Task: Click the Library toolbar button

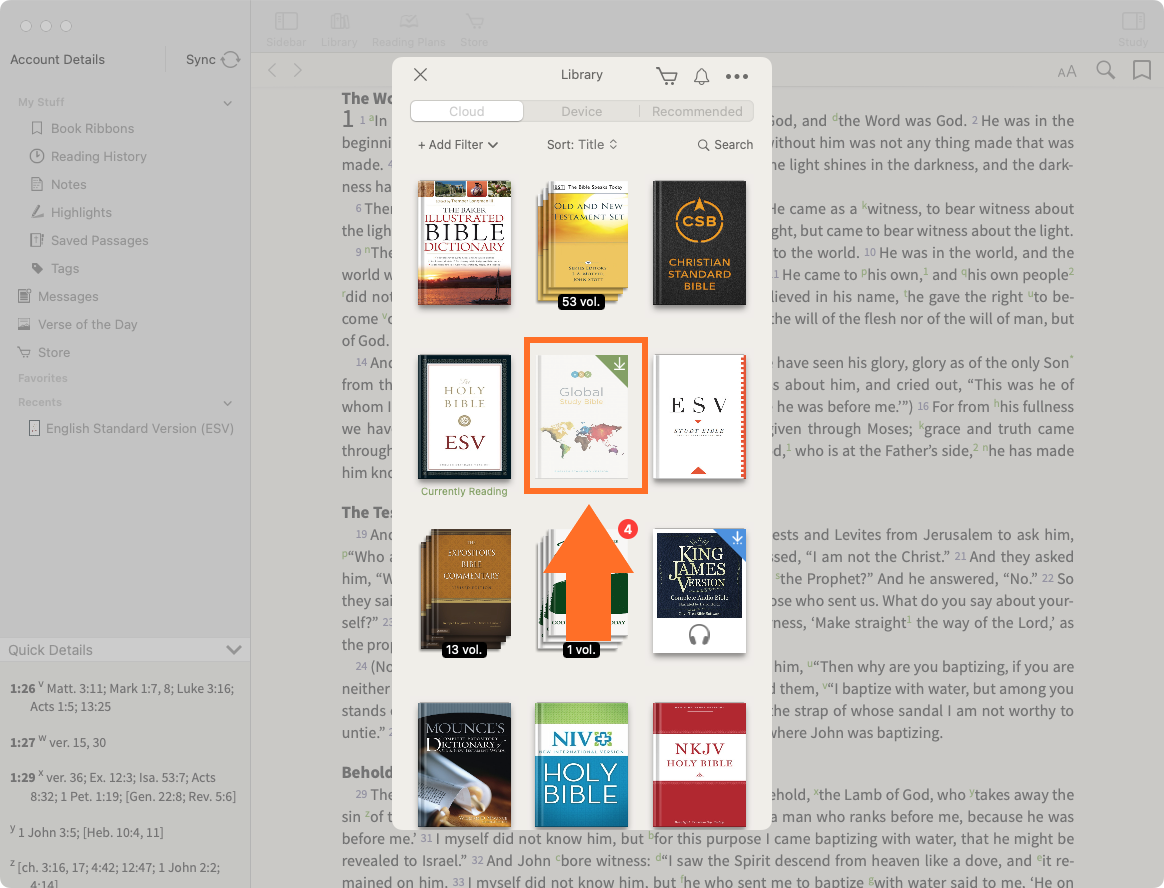Action: click(339, 28)
